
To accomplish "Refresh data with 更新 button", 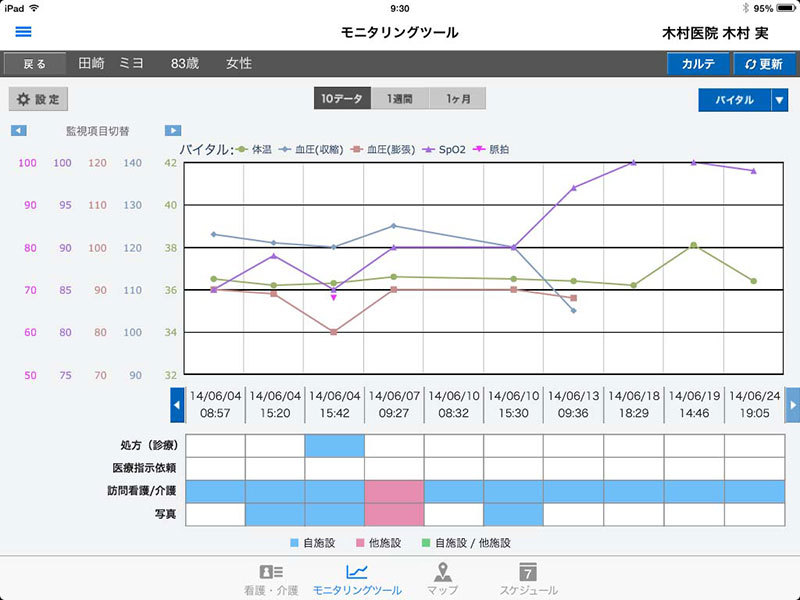I will coord(764,64).
